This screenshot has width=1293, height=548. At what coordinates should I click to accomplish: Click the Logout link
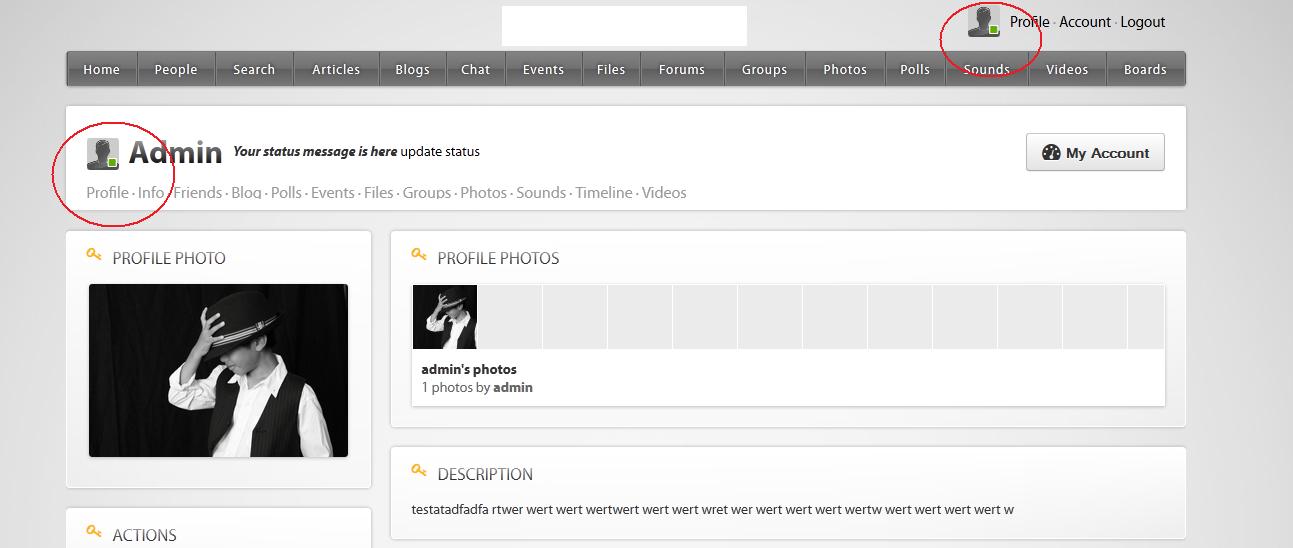[x=1142, y=22]
